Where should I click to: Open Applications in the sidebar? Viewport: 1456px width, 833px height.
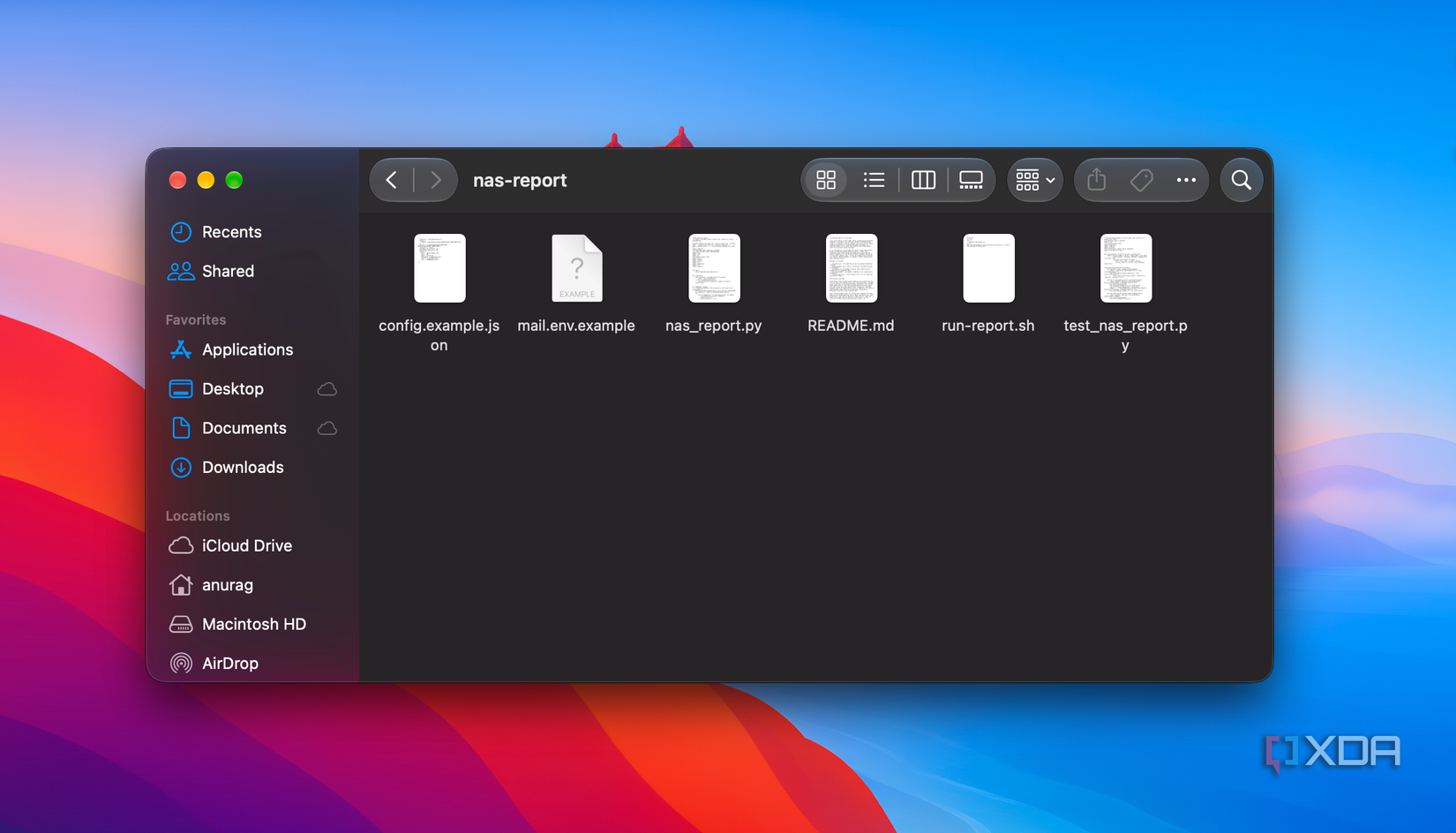point(247,349)
